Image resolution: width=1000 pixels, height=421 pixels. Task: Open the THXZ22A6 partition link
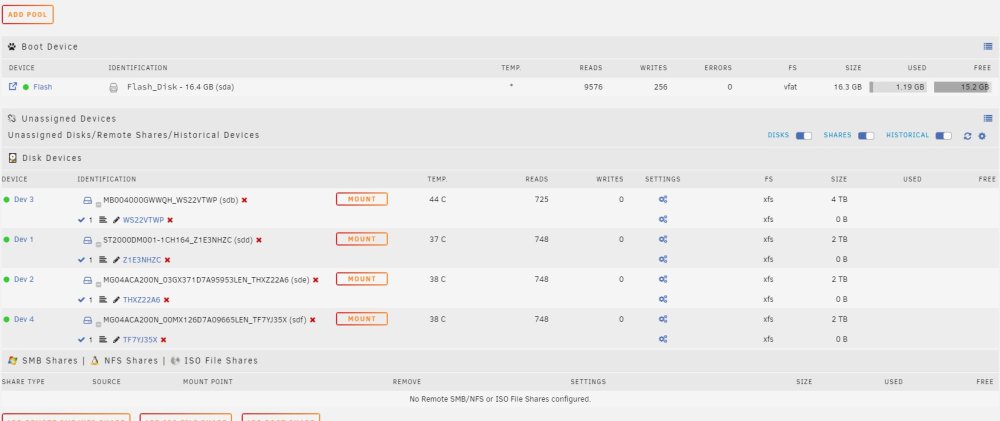pyautogui.click(x=142, y=300)
